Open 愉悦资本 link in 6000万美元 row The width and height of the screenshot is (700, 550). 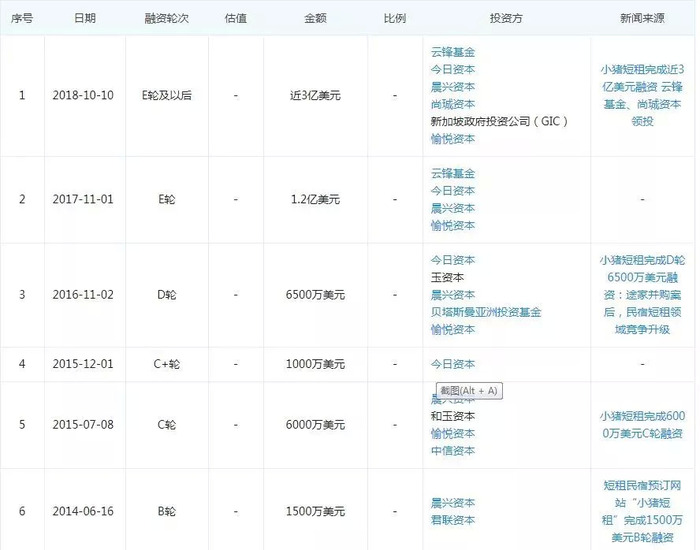click(x=452, y=434)
